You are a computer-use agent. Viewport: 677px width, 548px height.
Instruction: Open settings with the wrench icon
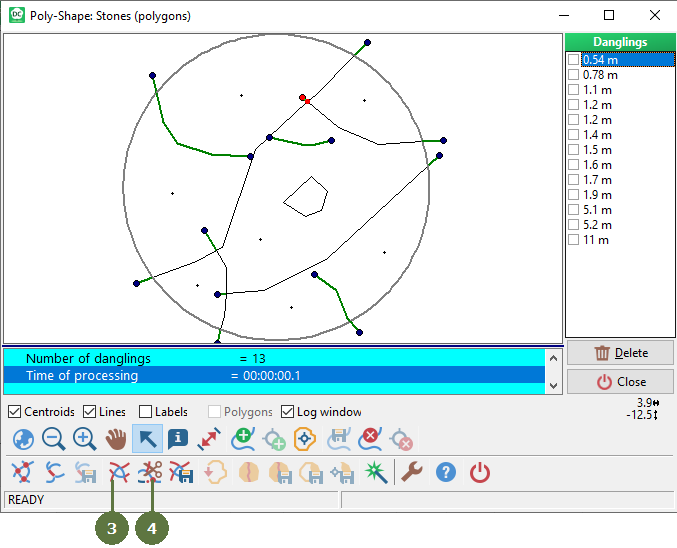point(412,473)
